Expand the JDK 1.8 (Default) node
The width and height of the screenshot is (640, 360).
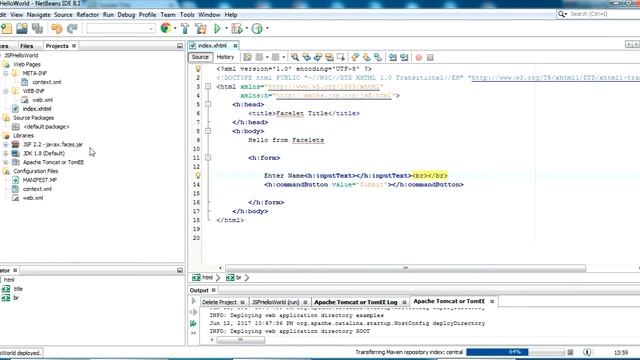(6, 153)
